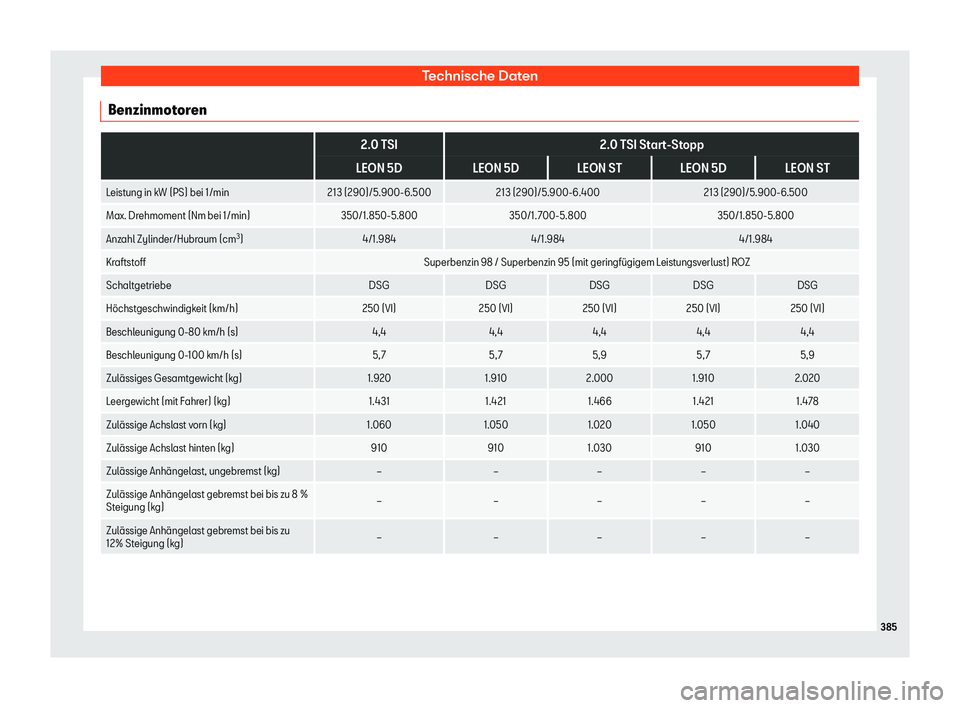Click total weight value '2.020'

coord(807,378)
